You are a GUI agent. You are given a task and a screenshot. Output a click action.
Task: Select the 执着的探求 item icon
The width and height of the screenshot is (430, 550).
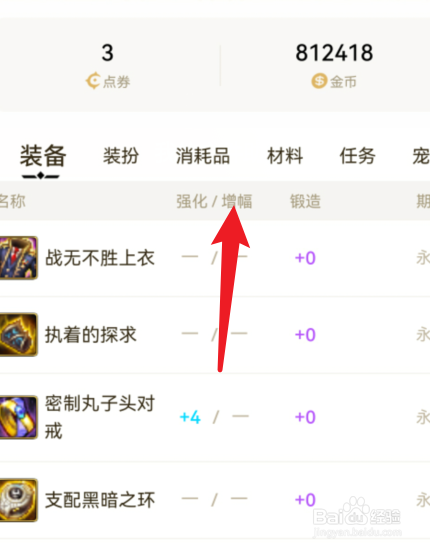tap(18, 335)
